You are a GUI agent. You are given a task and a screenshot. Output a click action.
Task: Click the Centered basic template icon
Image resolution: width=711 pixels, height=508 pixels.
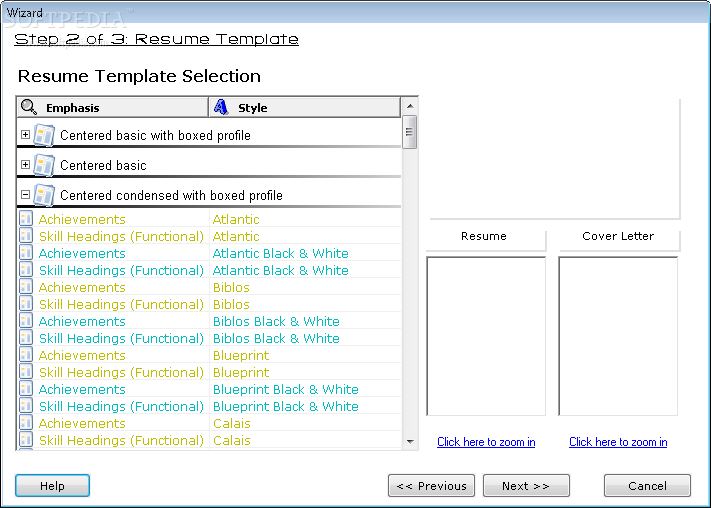[x=44, y=165]
